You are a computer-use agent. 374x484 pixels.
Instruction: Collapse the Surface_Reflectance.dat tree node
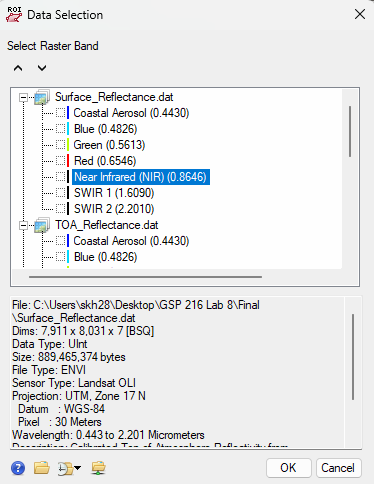(x=23, y=98)
